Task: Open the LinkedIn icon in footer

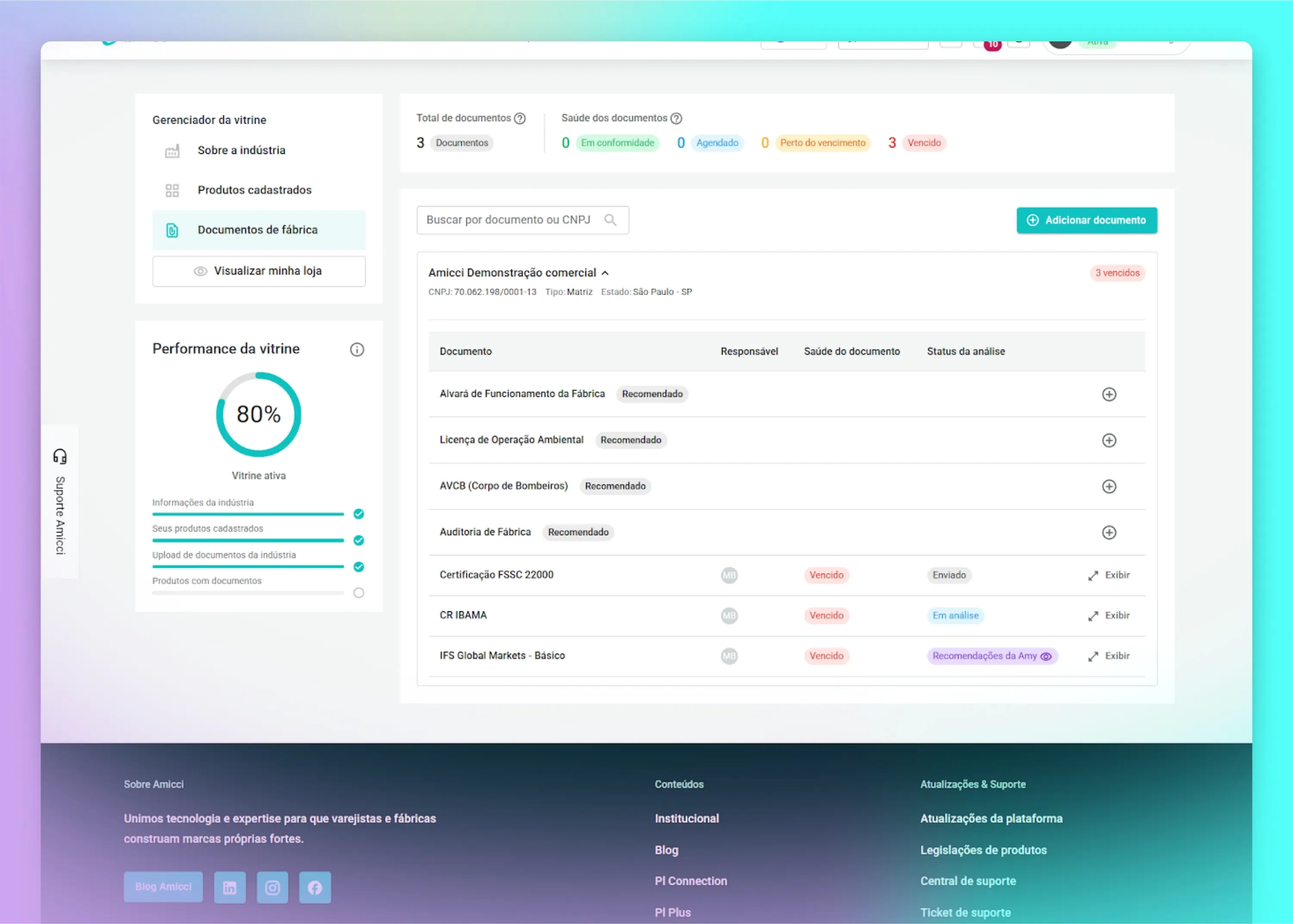Action: click(x=230, y=887)
